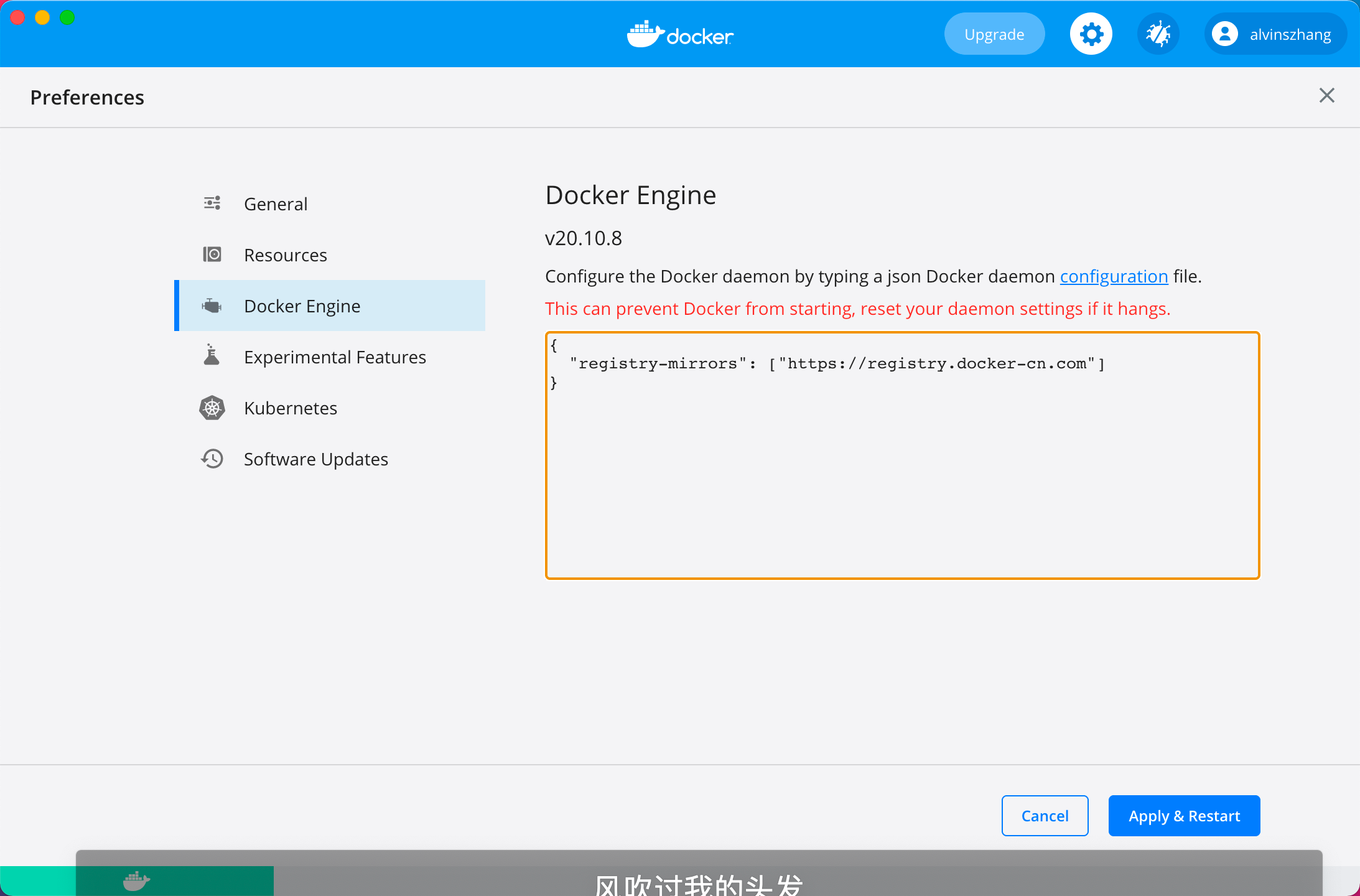1360x896 pixels.
Task: Follow the configuration link
Action: click(x=1114, y=276)
